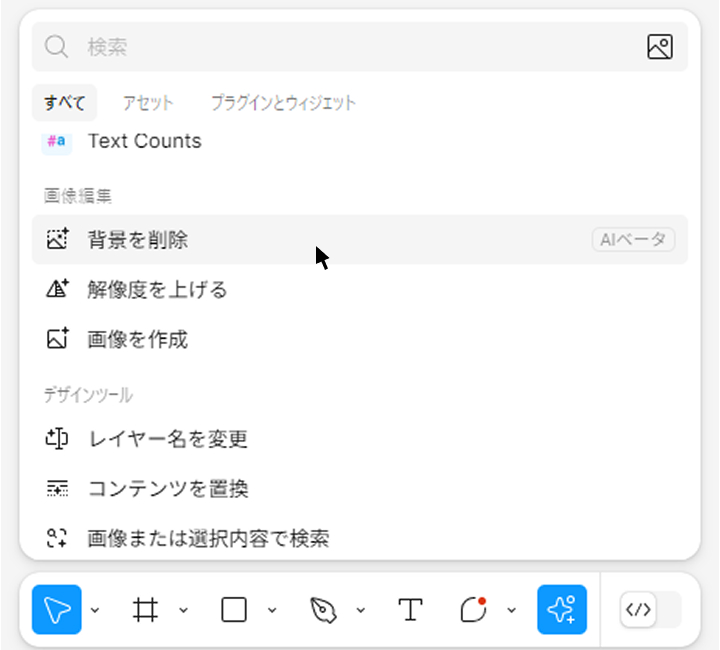Choose 解像度を上げる option
This screenshot has width=720, height=650.
[x=158, y=290]
